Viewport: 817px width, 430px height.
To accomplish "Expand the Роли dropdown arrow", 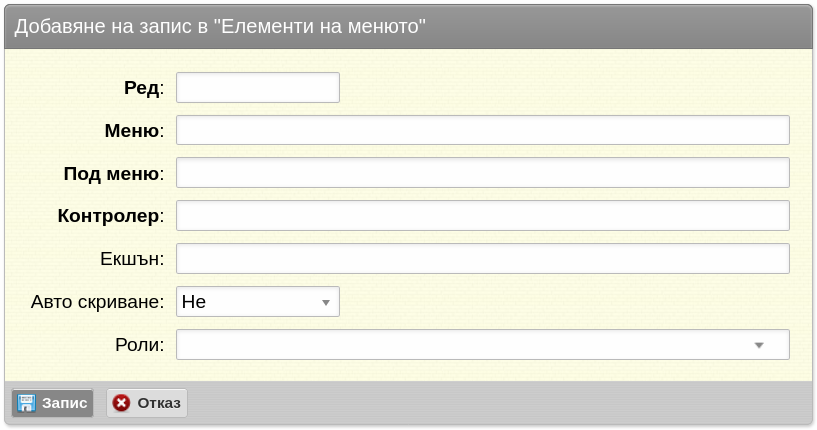I will [x=759, y=345].
